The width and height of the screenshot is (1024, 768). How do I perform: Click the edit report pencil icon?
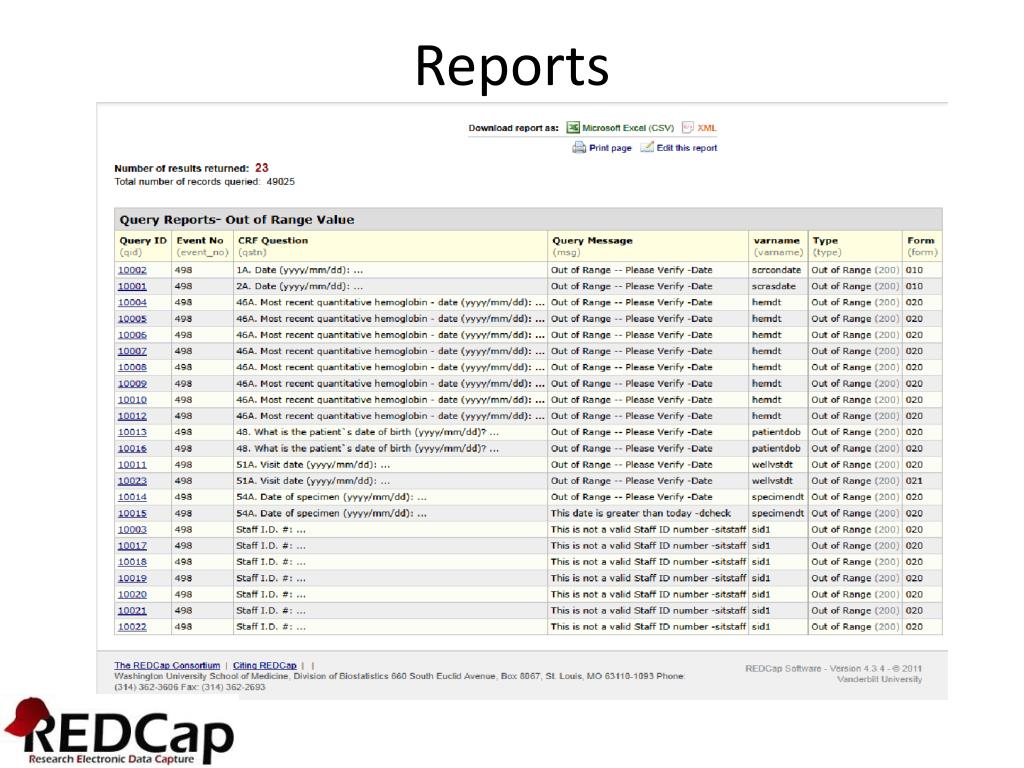[647, 147]
